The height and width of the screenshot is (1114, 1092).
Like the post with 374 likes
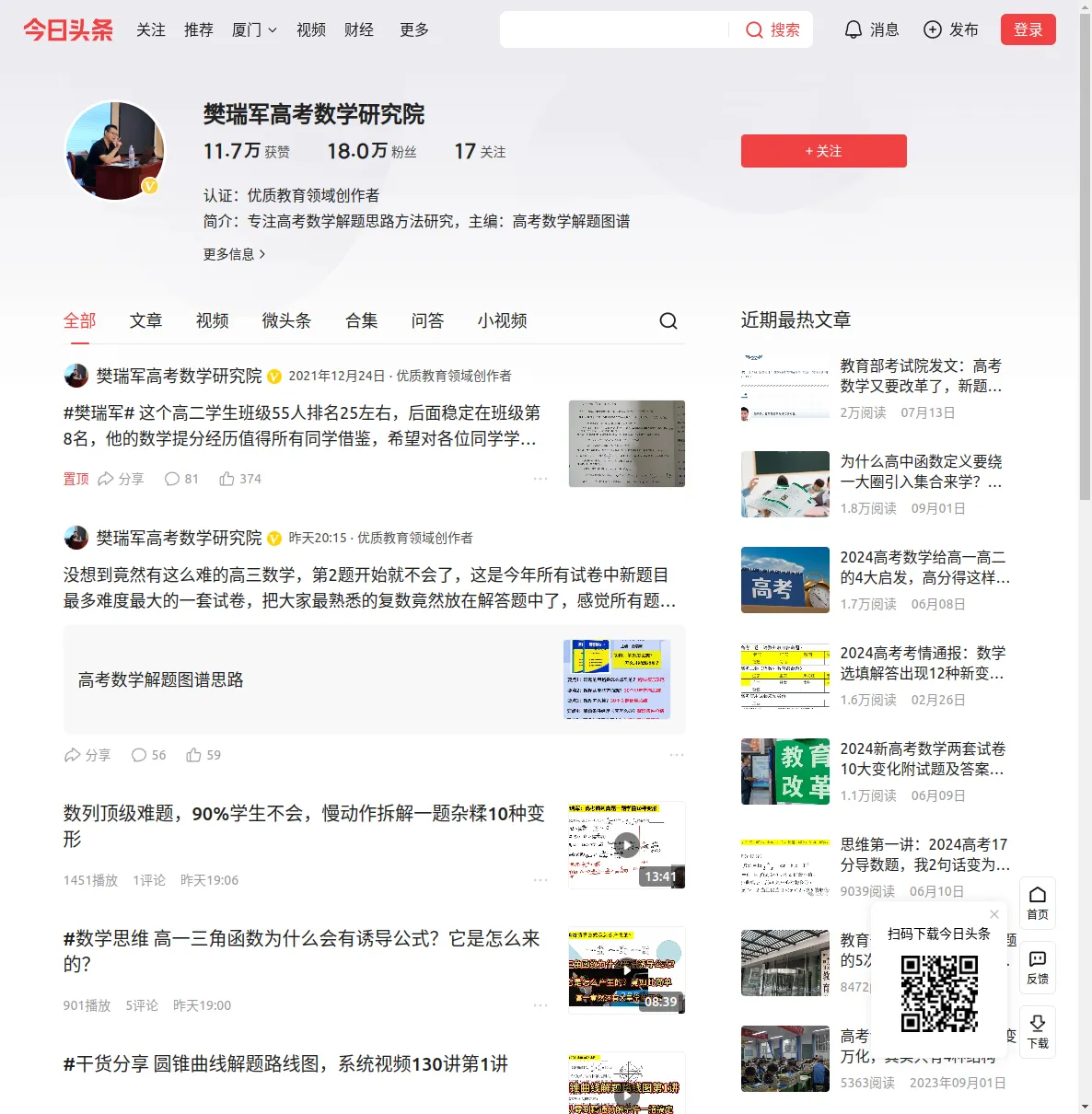pos(240,479)
